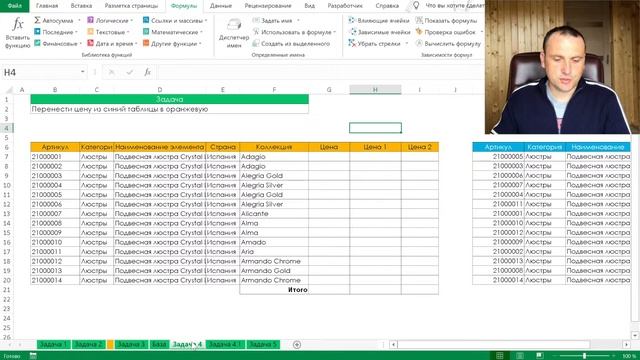This screenshot has width=640, height=360.
Task: Expand the Name Box dropdown arrow
Action: (82, 72)
